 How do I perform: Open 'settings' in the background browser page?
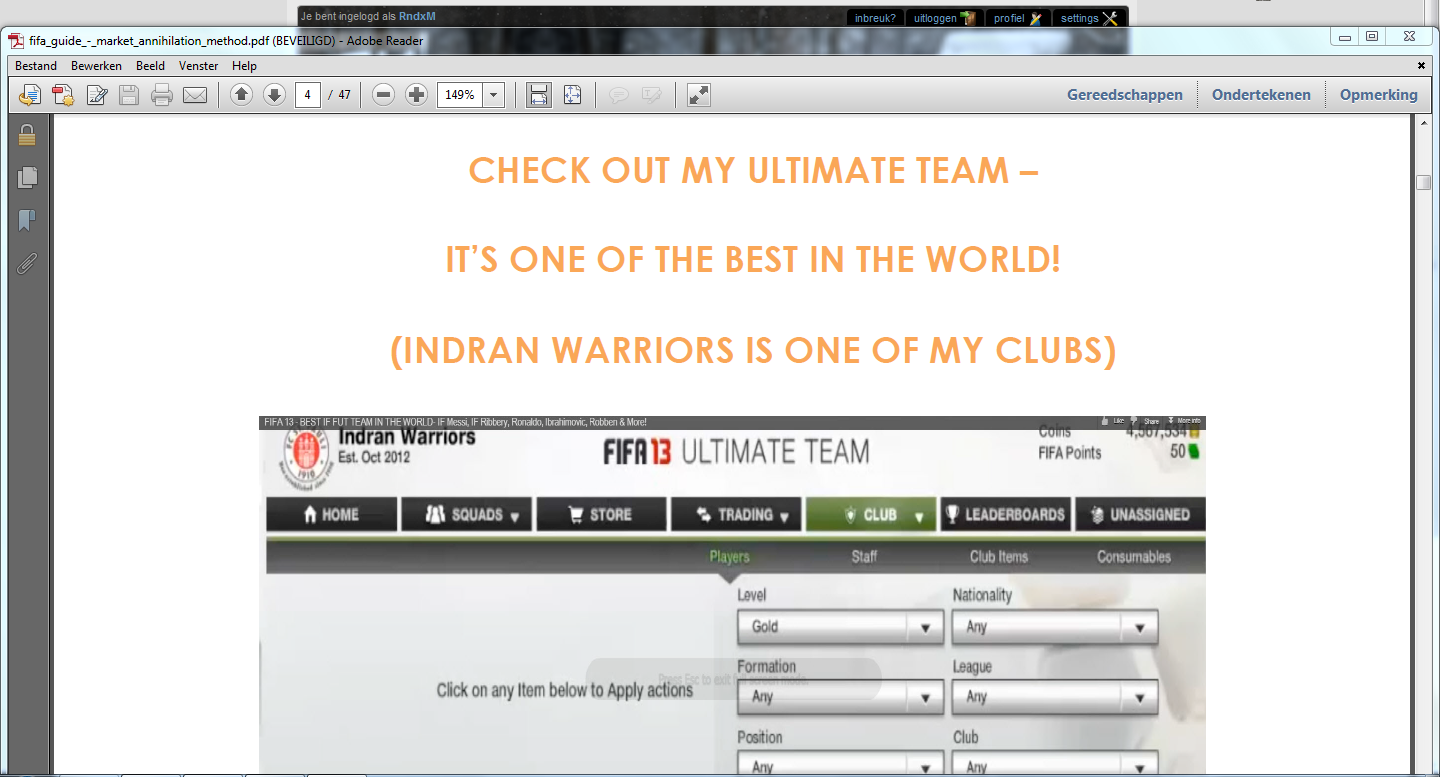[1088, 18]
